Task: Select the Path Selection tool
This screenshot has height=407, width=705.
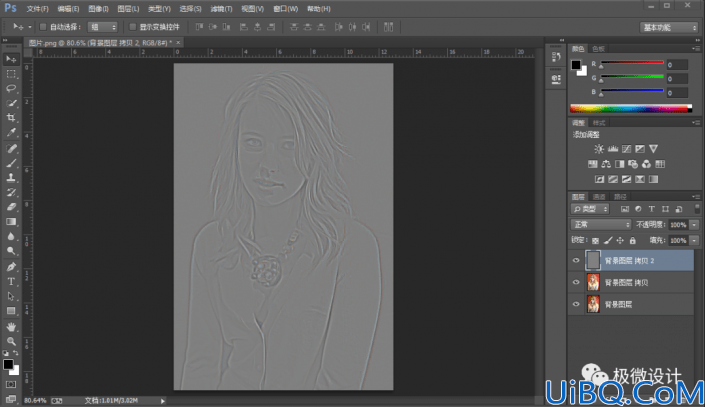Action: point(11,296)
